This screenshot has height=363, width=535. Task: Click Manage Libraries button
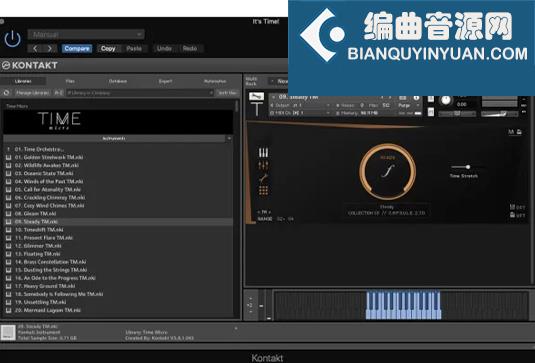[x=33, y=93]
